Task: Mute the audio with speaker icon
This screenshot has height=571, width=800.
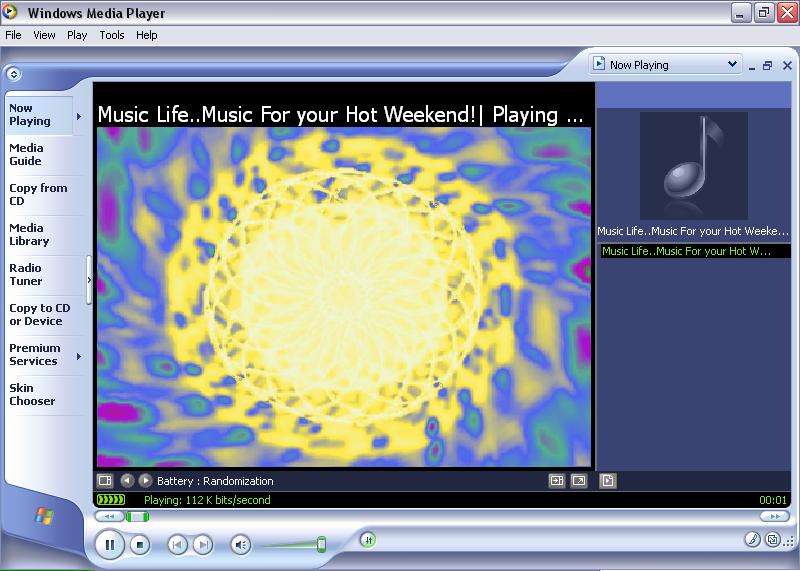Action: pos(241,545)
